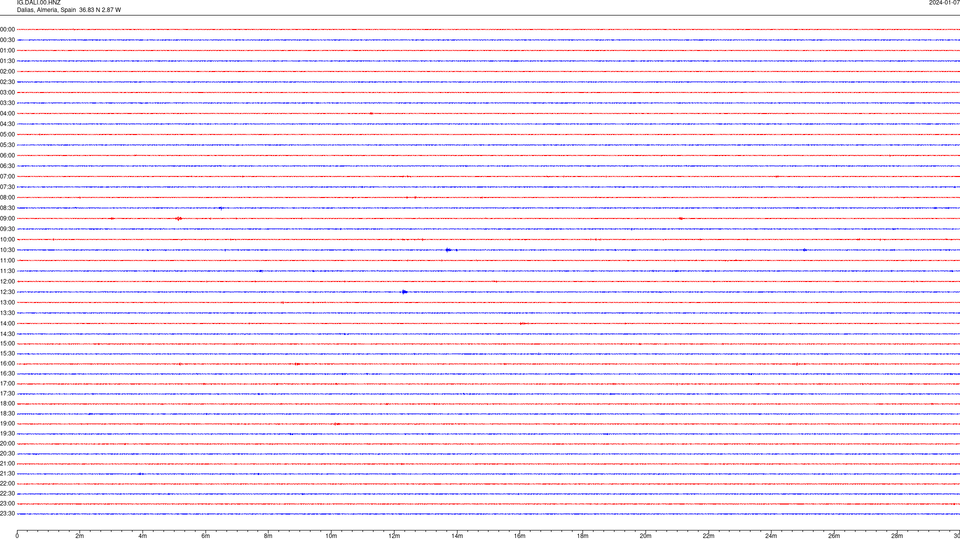Select the 22:00 trace time label

coord(7,484)
